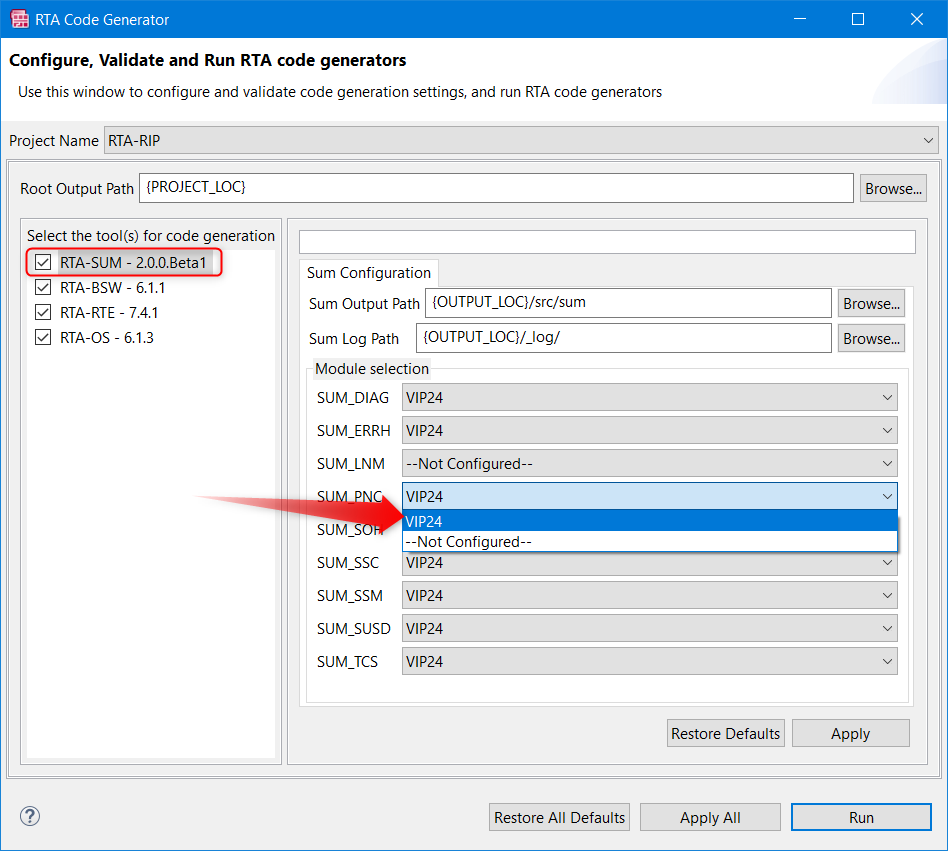Click the Apply All button

710,817
